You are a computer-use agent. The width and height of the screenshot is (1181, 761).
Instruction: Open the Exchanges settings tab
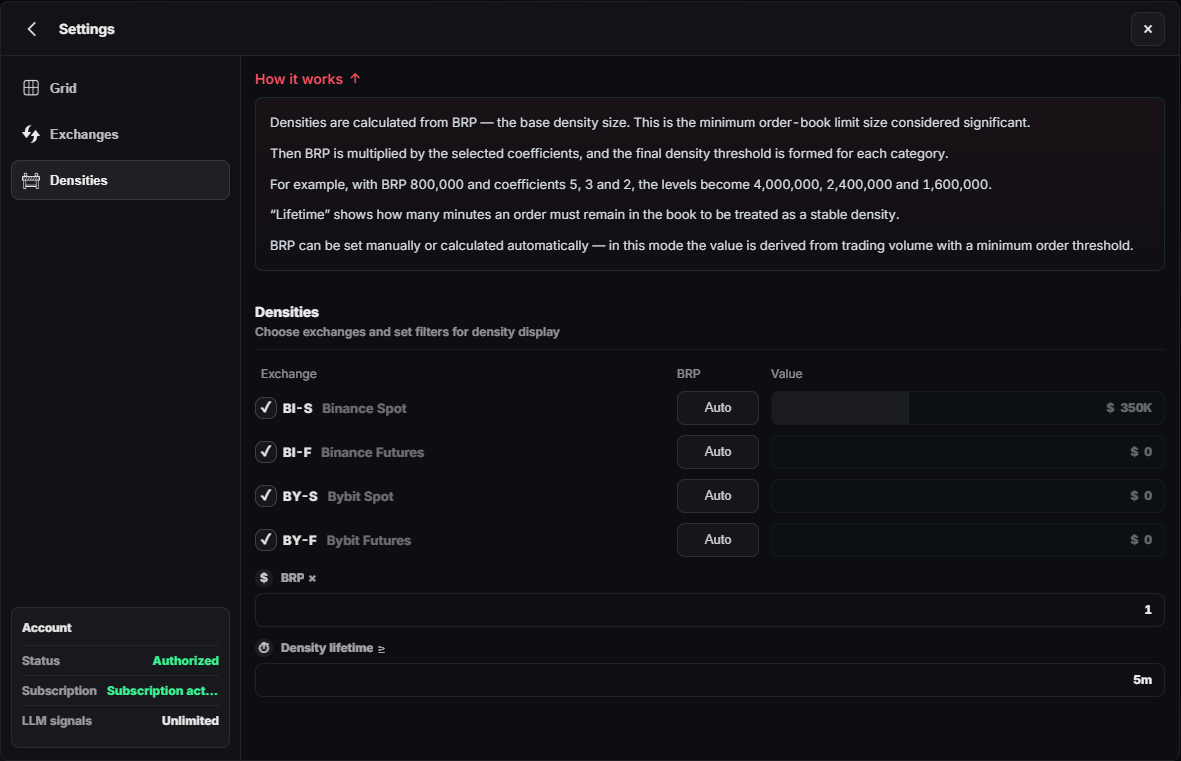(84, 134)
